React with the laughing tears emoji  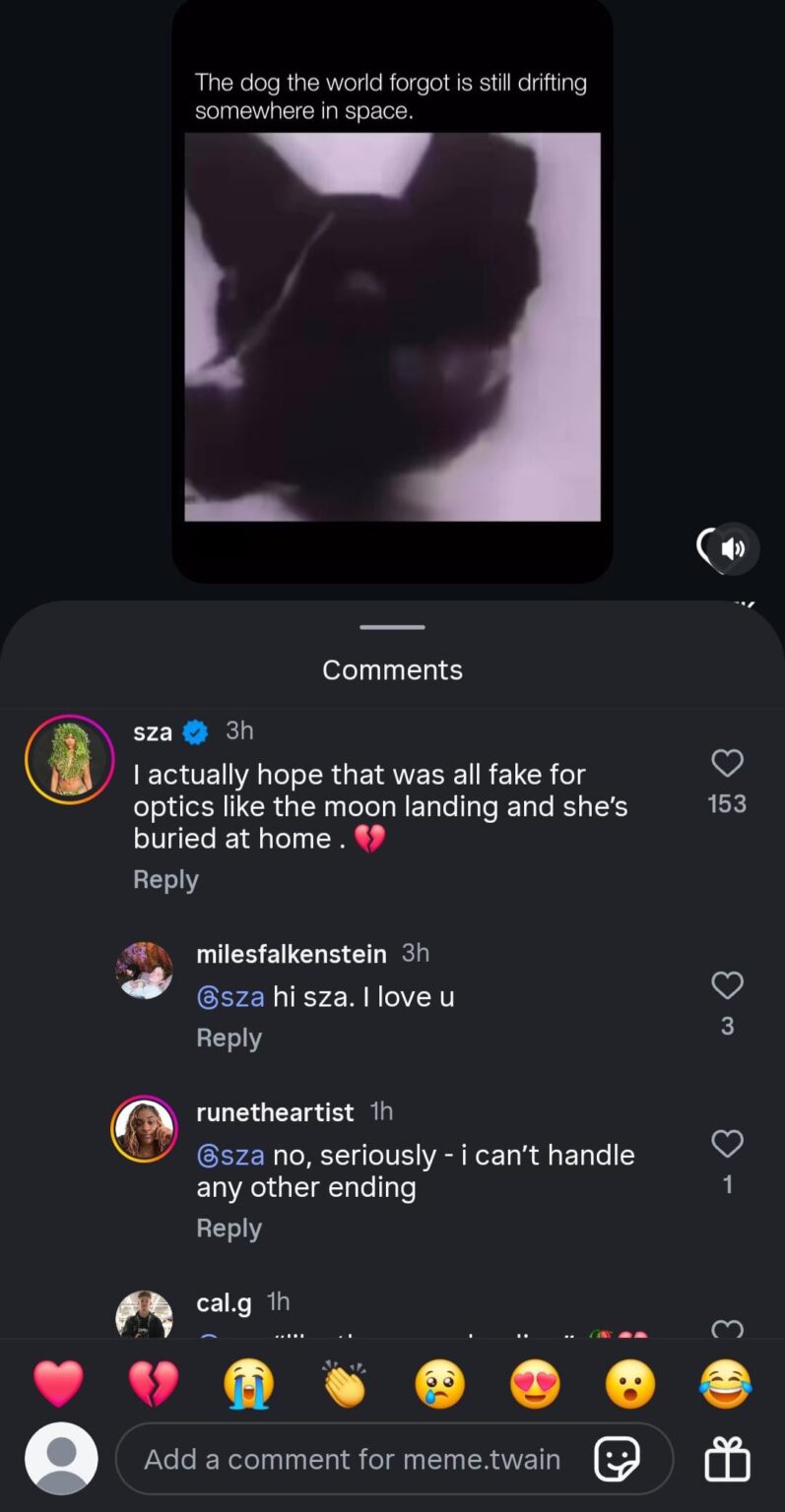click(725, 1384)
